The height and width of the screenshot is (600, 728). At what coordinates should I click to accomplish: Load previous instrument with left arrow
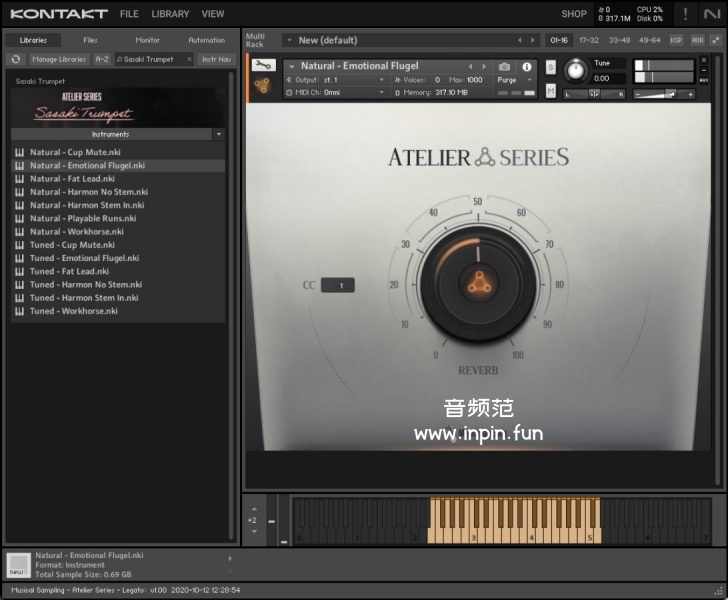point(470,66)
